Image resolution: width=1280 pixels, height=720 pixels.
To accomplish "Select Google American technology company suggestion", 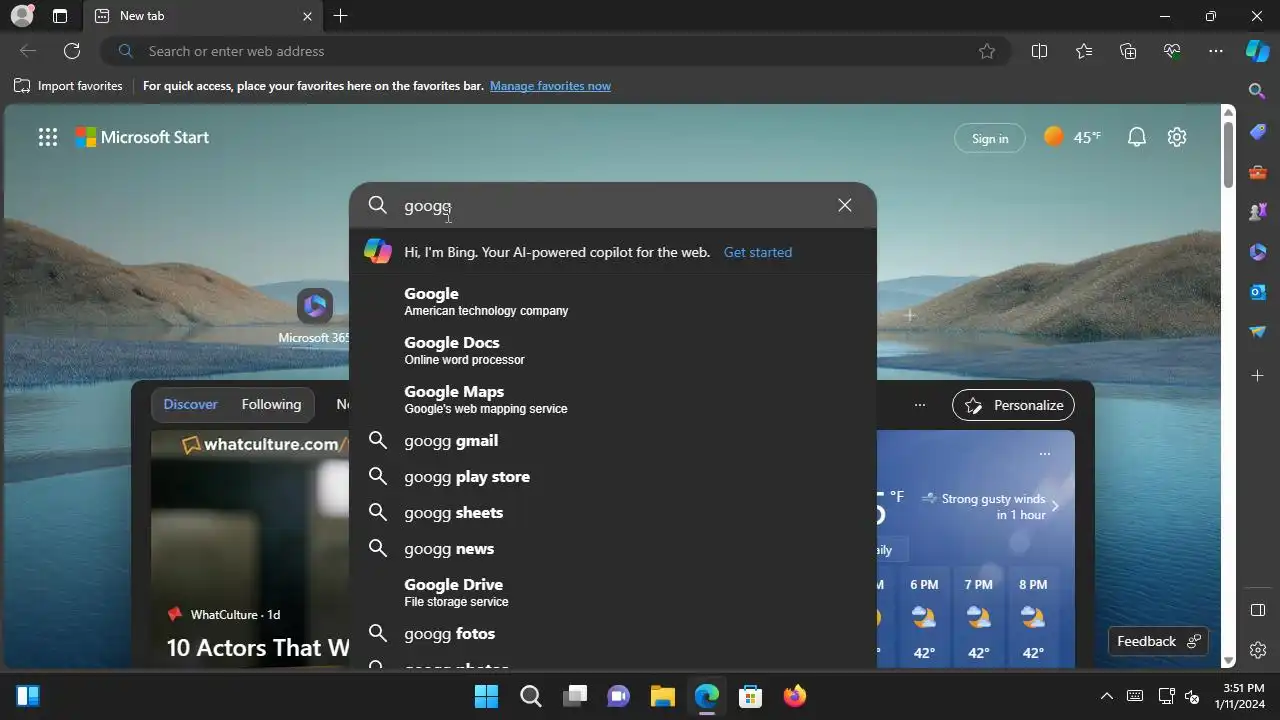I will pos(612,301).
